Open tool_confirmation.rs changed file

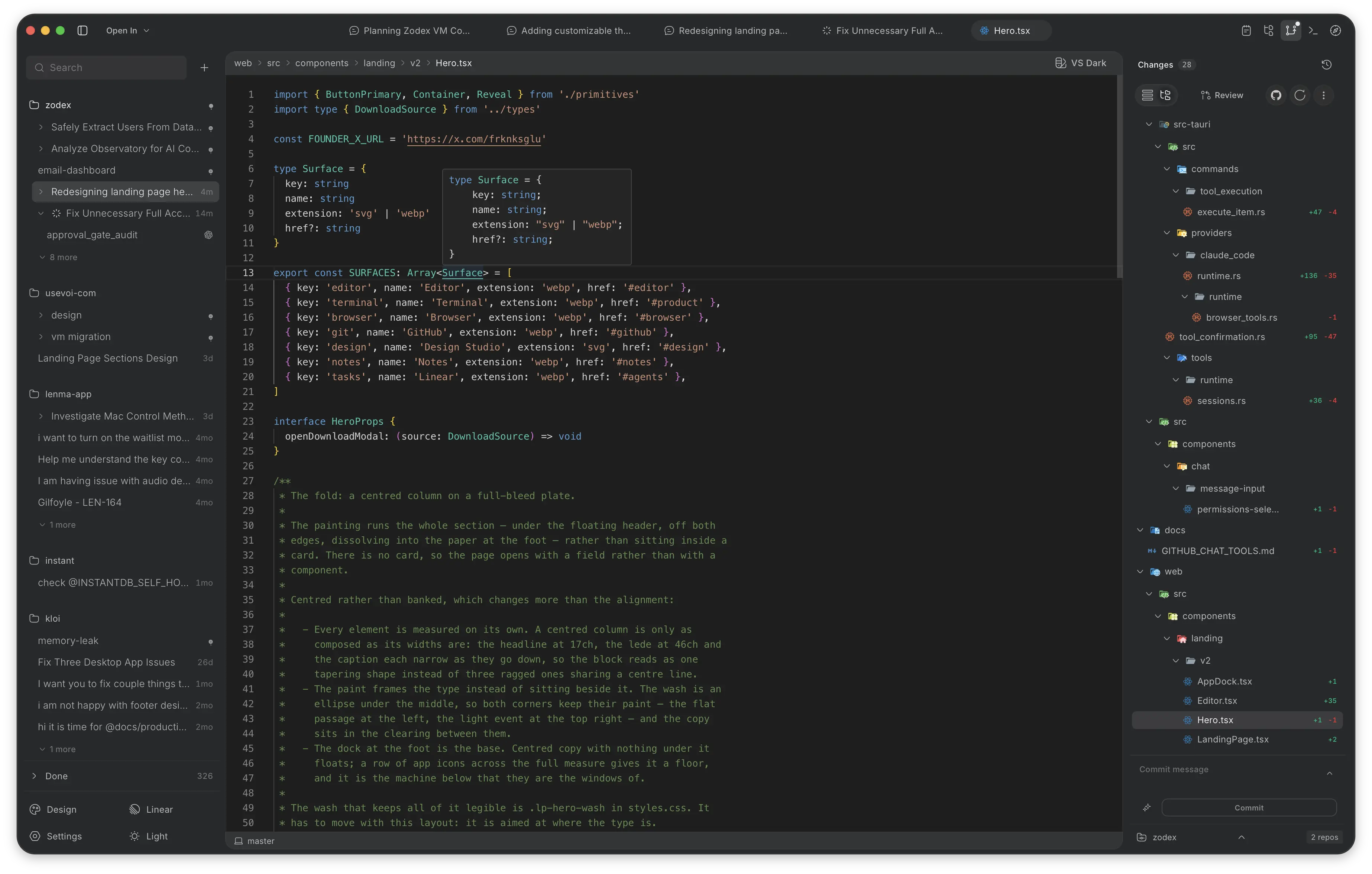click(1236, 337)
